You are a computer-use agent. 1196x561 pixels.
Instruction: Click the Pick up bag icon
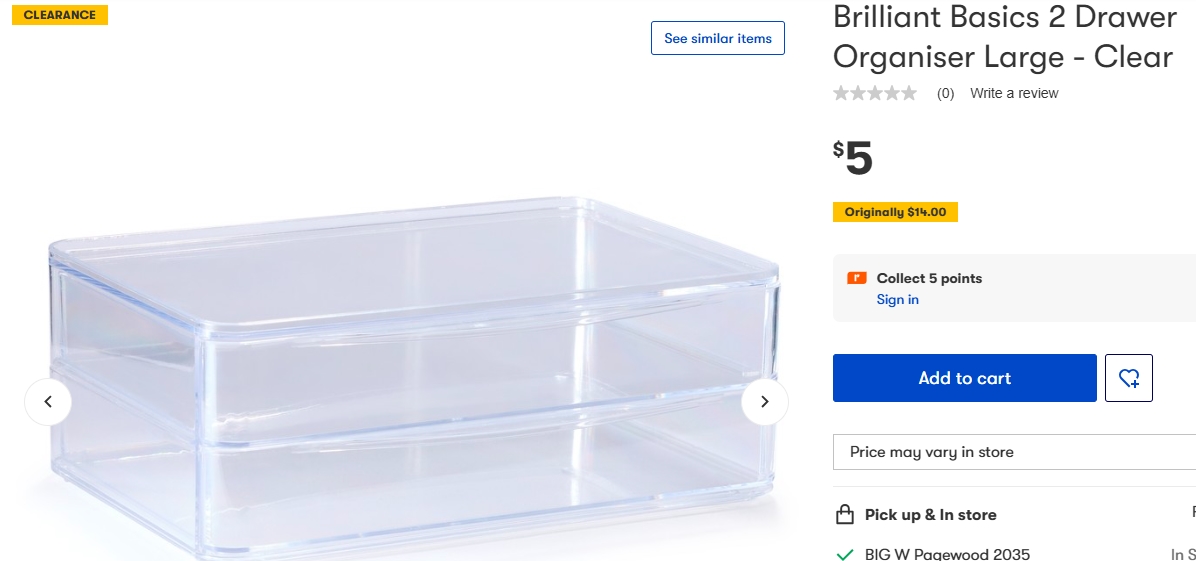point(845,515)
